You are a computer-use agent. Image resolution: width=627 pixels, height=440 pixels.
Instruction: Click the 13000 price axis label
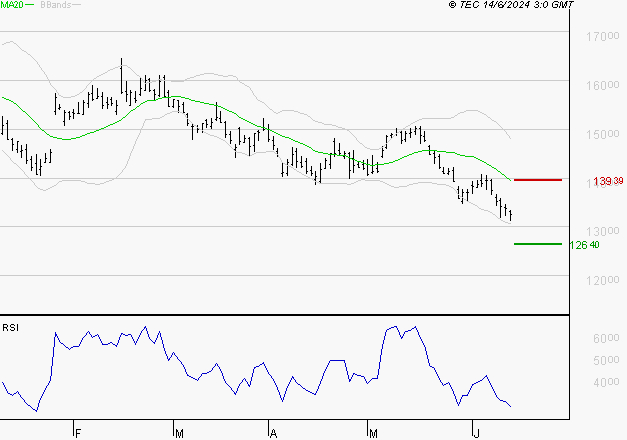[x=603, y=231]
